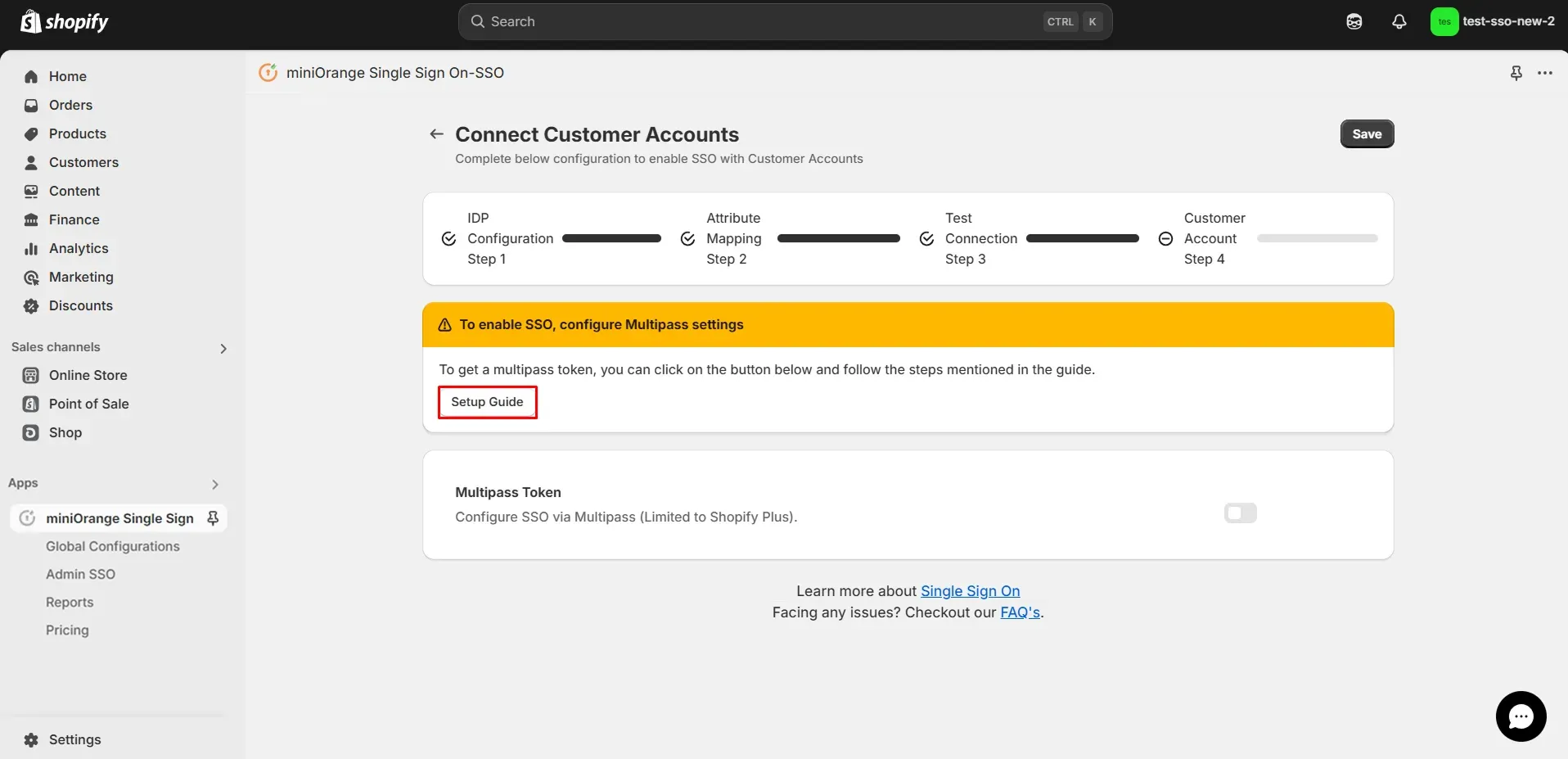1568x759 pixels.
Task: Open the Admin SSO page
Action: (x=80, y=574)
